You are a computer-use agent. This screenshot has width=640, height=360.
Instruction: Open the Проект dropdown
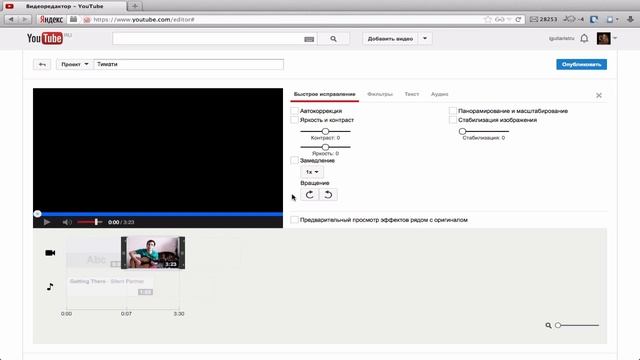tap(74, 64)
